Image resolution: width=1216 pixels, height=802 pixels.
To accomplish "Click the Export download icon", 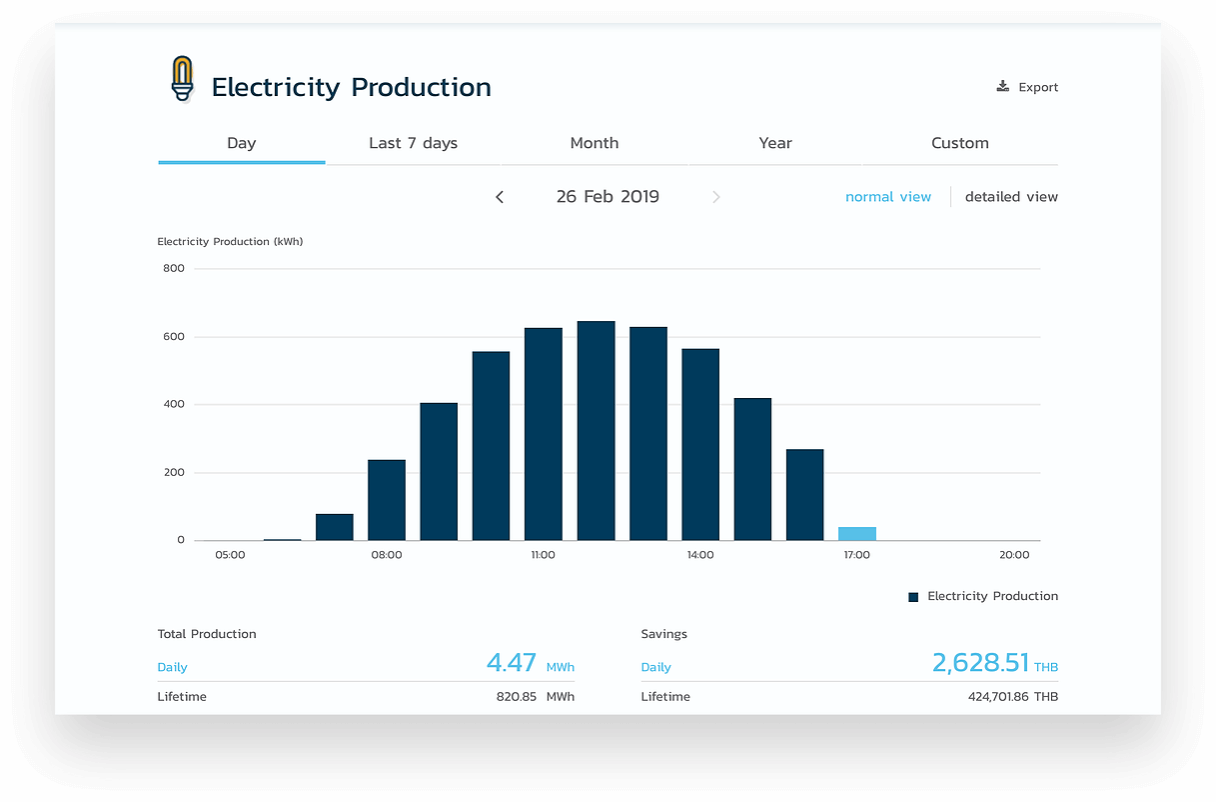I will tap(1001, 86).
